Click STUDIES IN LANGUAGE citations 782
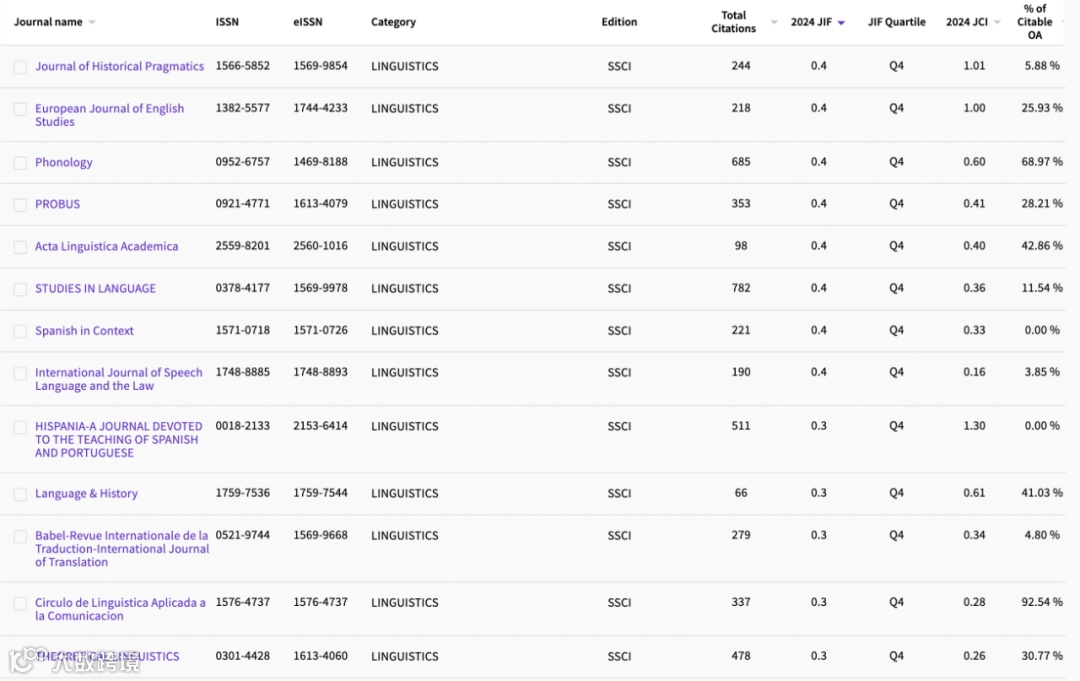The width and height of the screenshot is (1080, 681). pos(741,288)
